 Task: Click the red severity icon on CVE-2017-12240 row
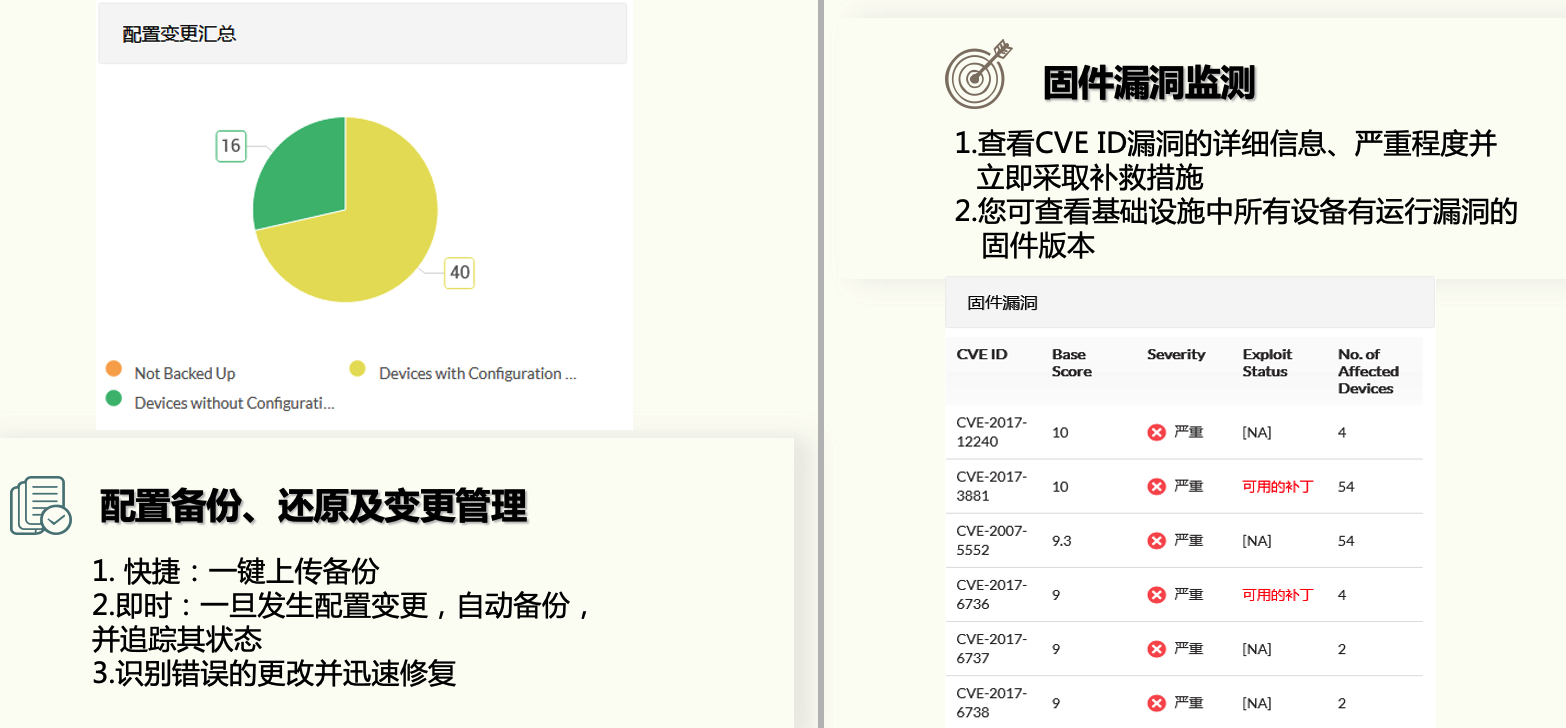pos(1157,432)
